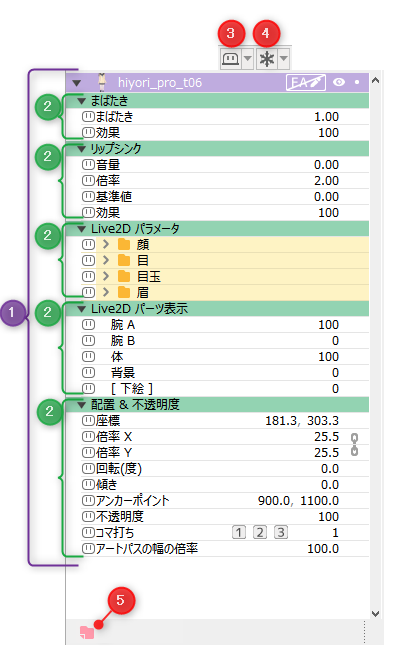
Task: Click the pink folder icon at bottom
Action: point(87,632)
